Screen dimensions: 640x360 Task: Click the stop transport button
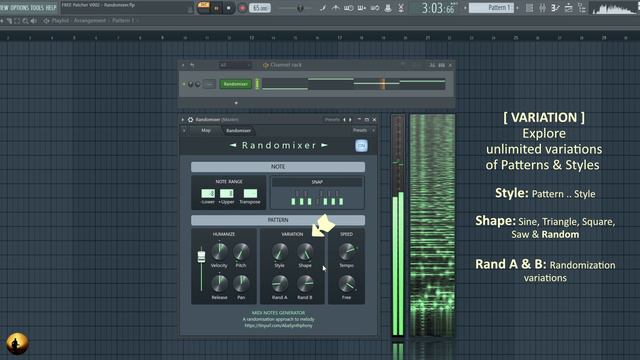[229, 8]
